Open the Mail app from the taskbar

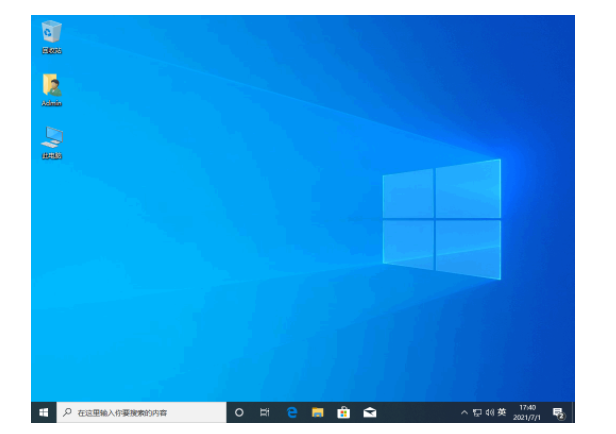(x=369, y=412)
